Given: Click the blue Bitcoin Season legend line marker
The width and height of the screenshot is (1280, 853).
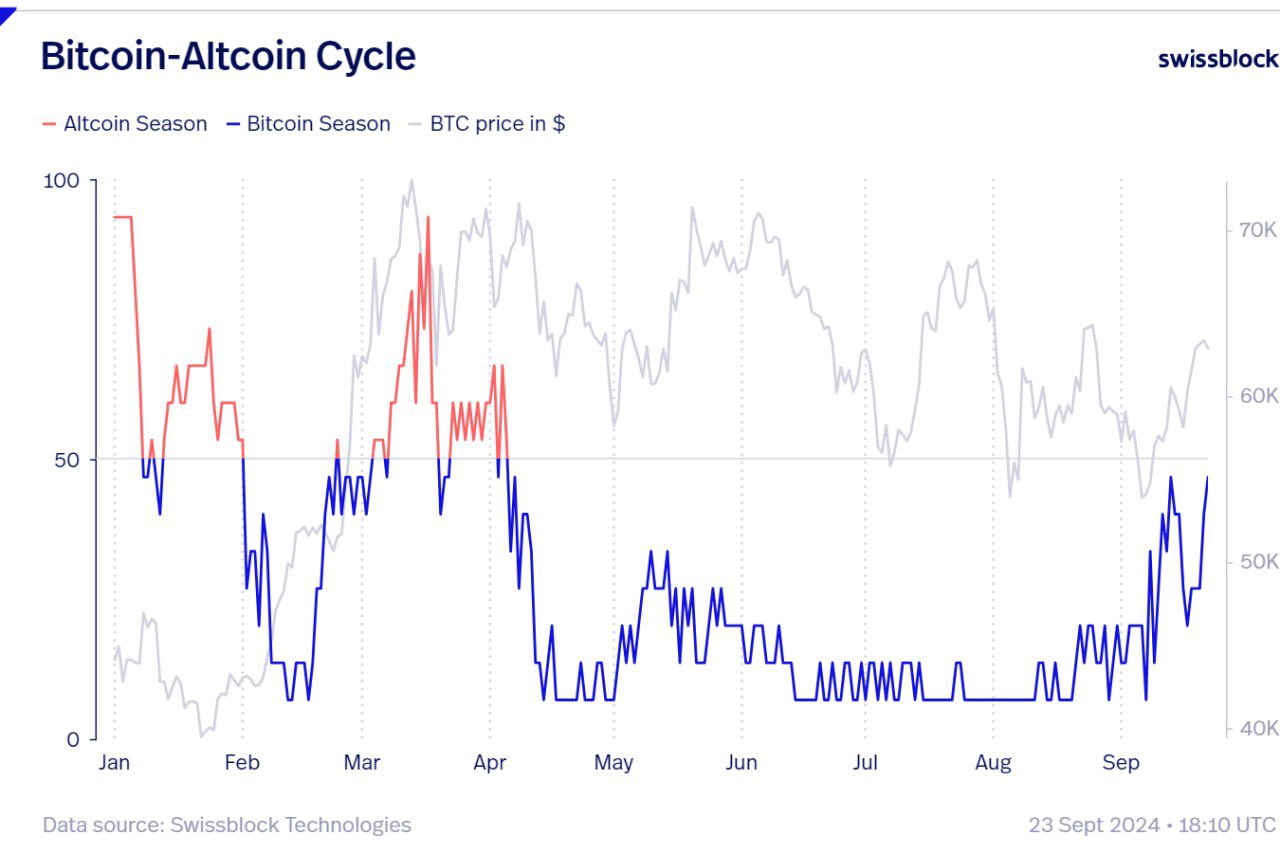Looking at the screenshot, I should (233, 125).
